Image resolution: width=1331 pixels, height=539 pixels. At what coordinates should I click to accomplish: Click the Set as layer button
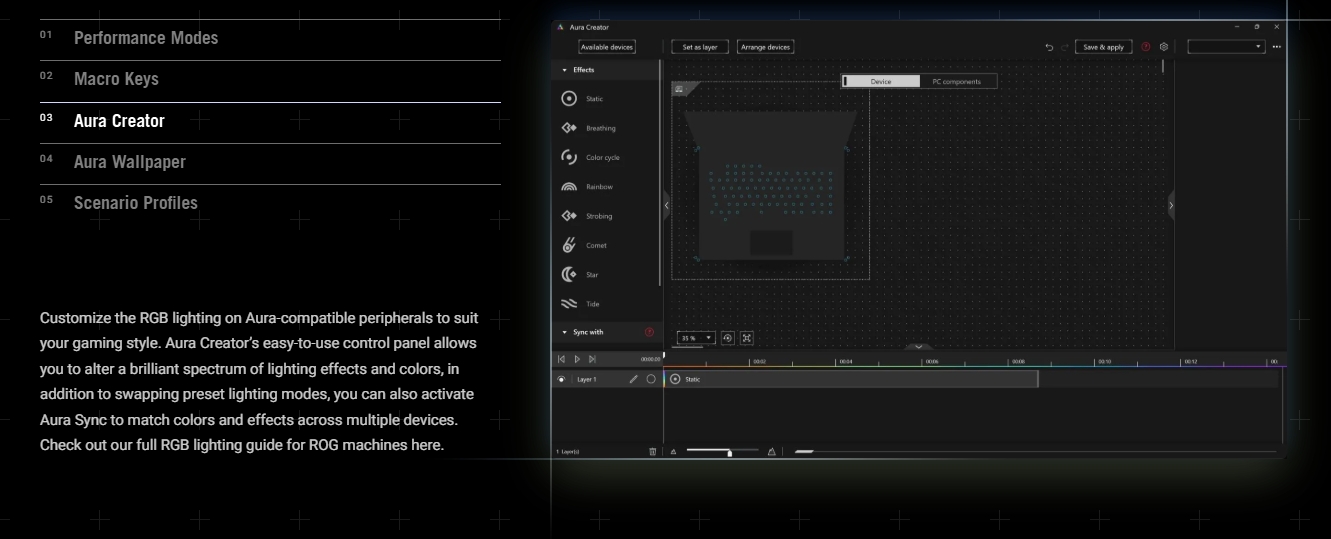[700, 47]
